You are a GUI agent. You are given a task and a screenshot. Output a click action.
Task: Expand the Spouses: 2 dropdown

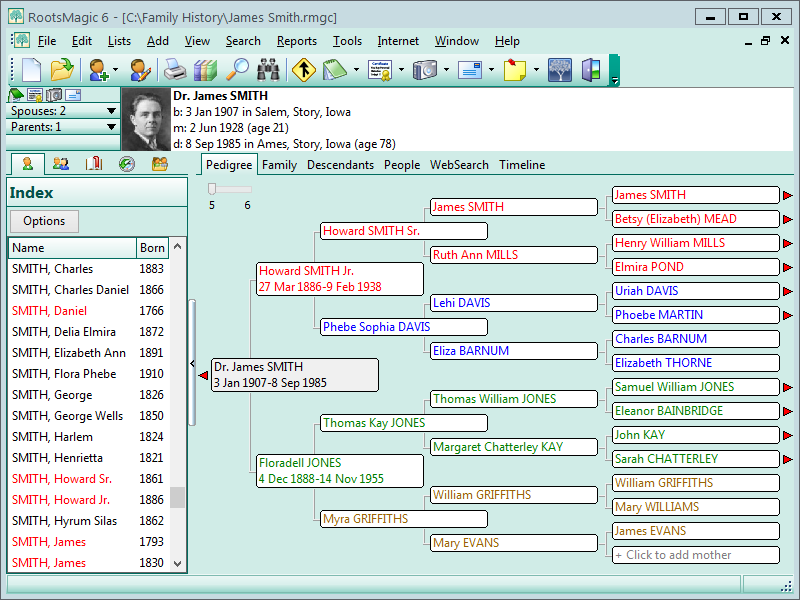coord(111,112)
